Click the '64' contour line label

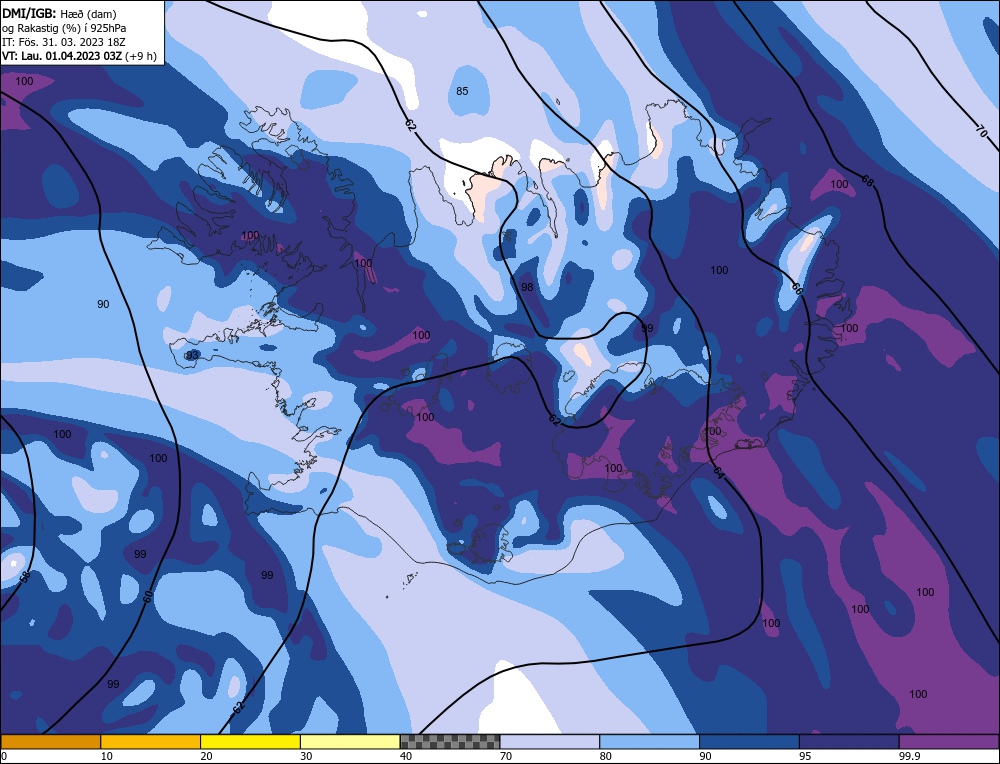719,473
